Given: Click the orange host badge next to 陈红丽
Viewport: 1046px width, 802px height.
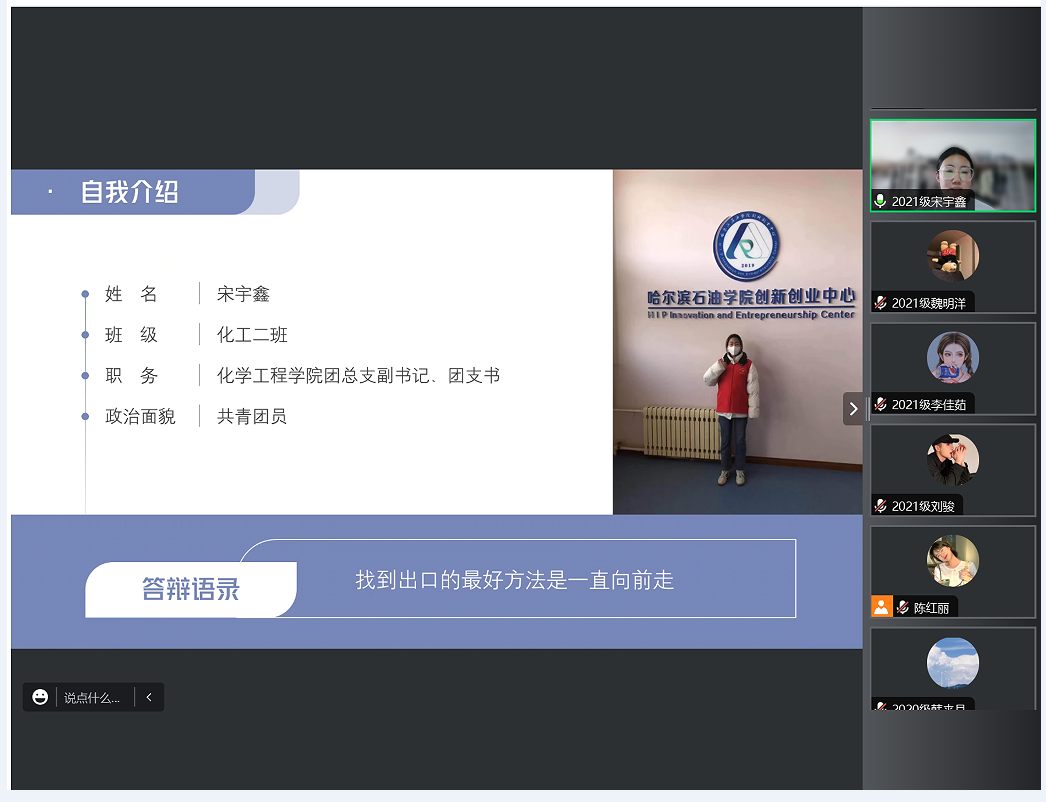Looking at the screenshot, I should (881, 606).
